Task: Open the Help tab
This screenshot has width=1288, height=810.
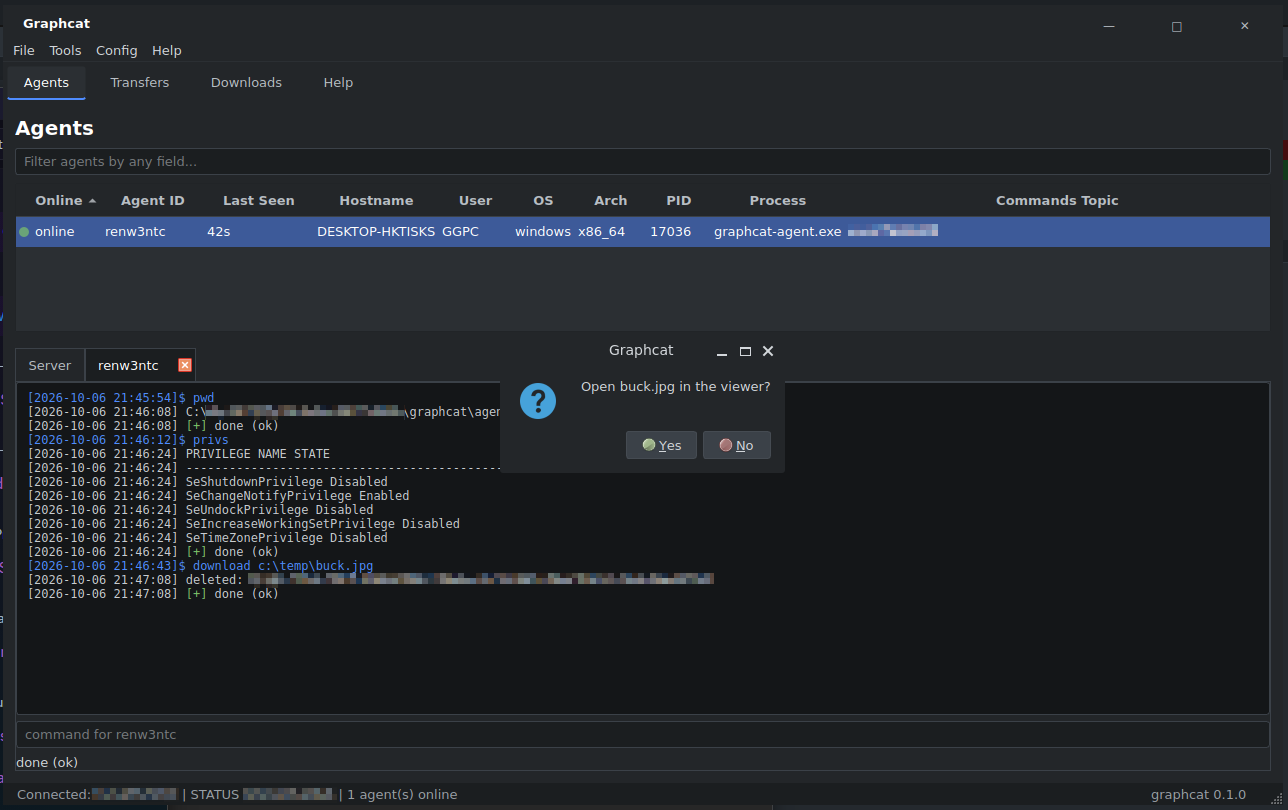Action: tap(338, 83)
